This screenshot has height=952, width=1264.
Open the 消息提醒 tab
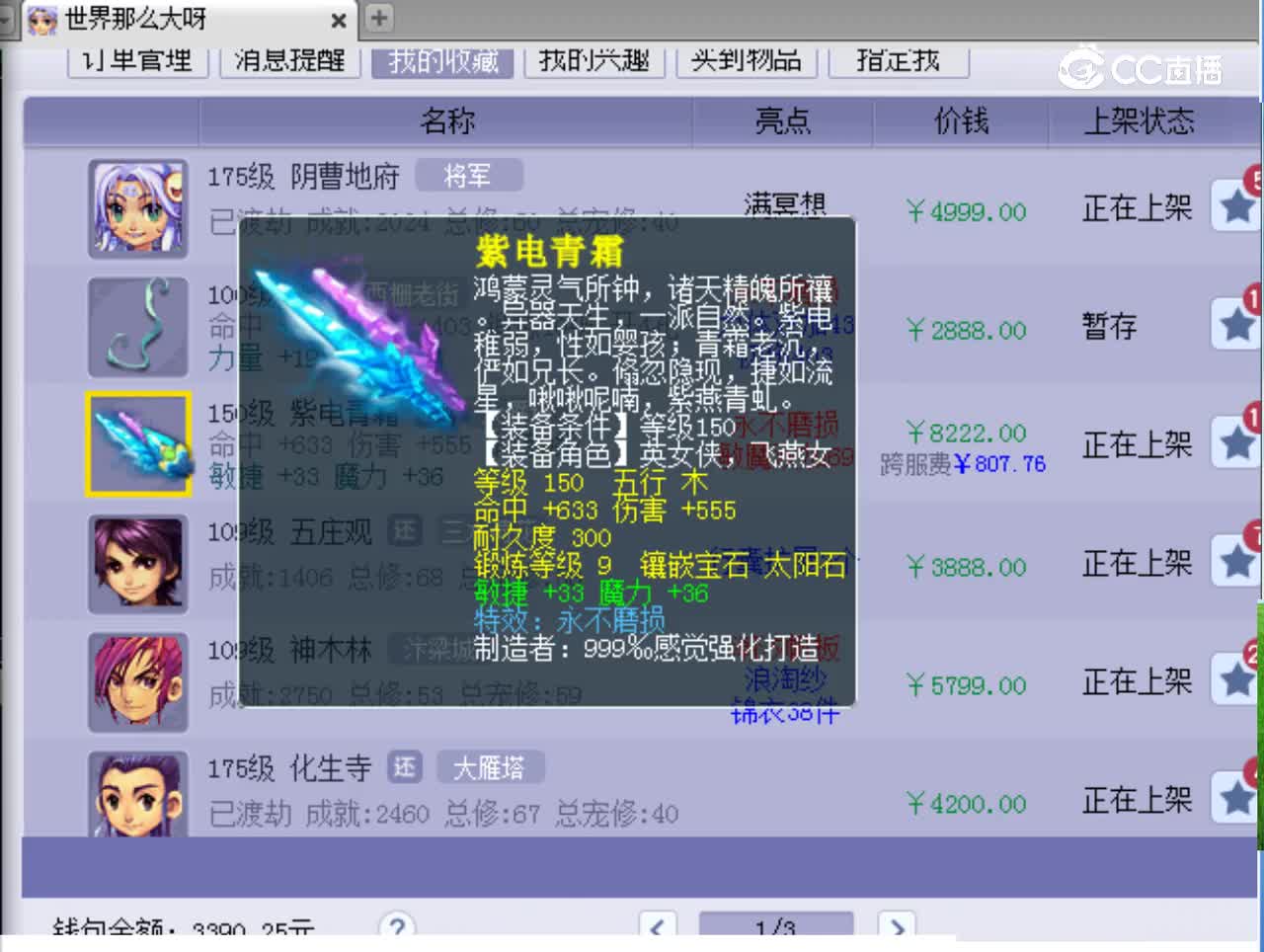click(290, 61)
